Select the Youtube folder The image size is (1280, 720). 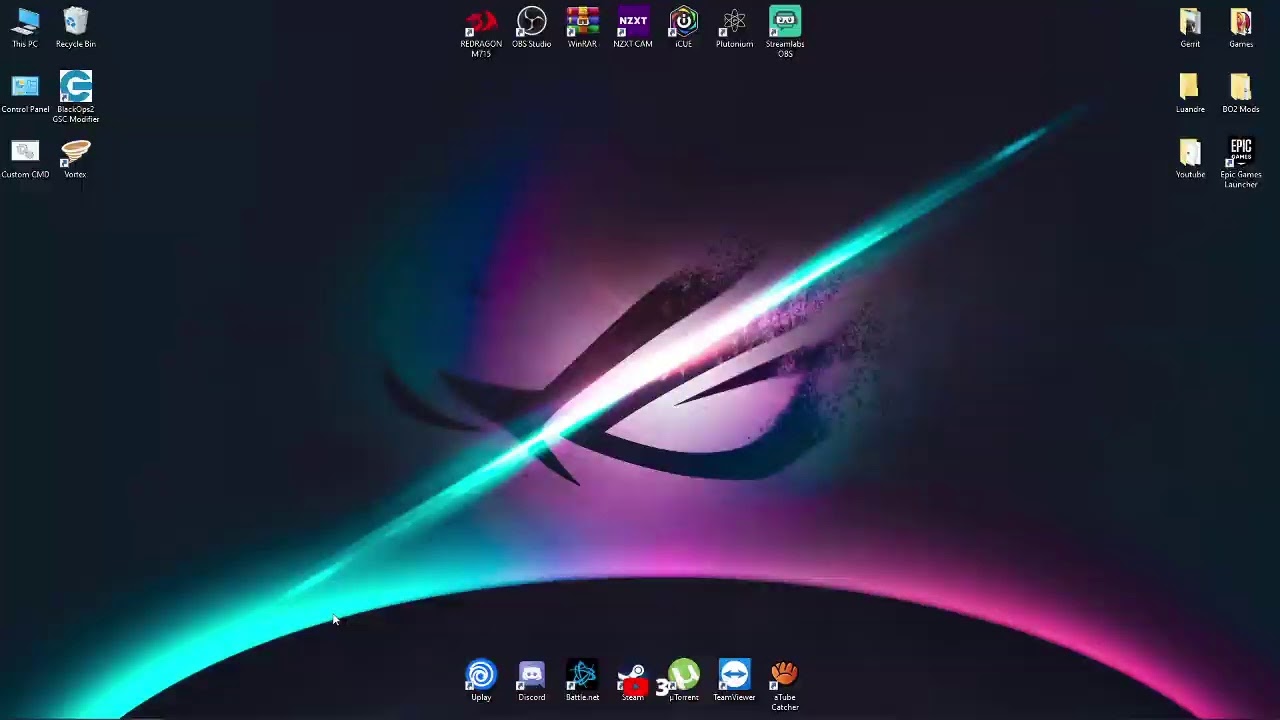coord(1190,159)
